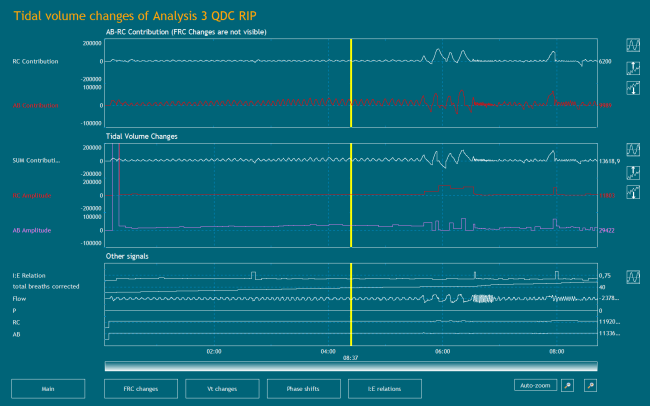Select the I:E Relation signal label
This screenshot has width=650, height=406.
coord(29,275)
